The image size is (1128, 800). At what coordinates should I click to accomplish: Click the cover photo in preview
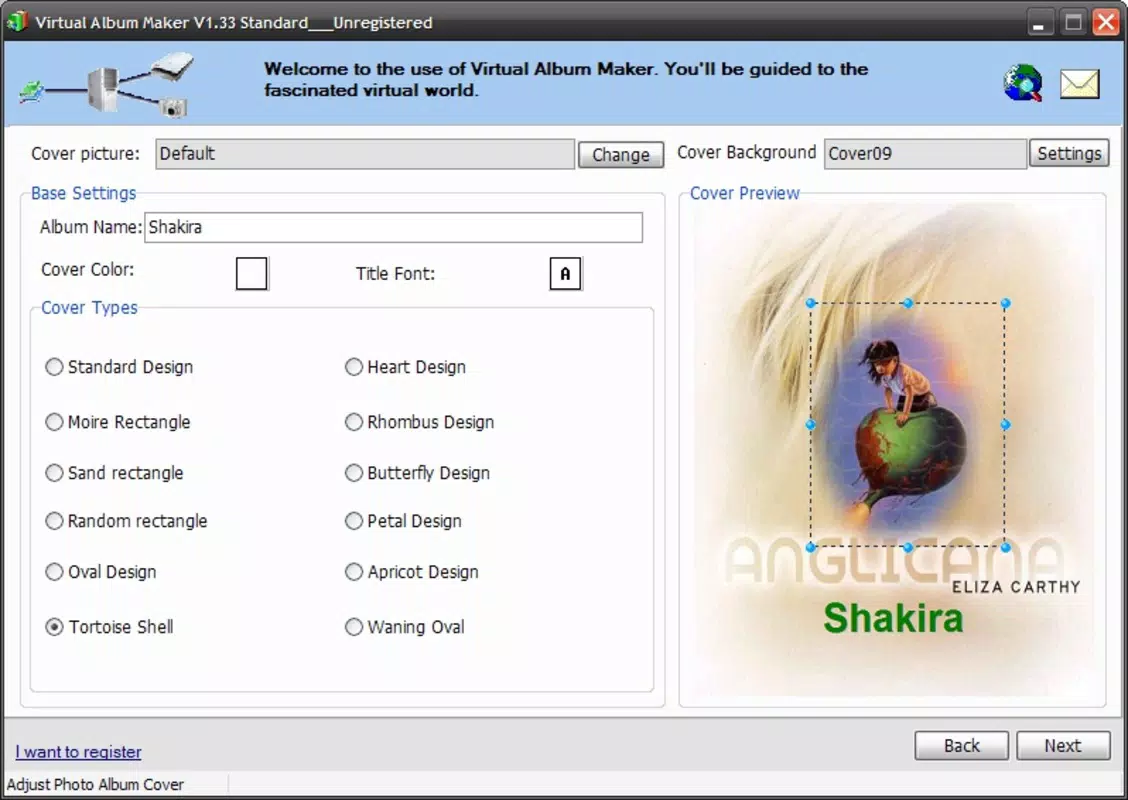pyautogui.click(x=908, y=424)
